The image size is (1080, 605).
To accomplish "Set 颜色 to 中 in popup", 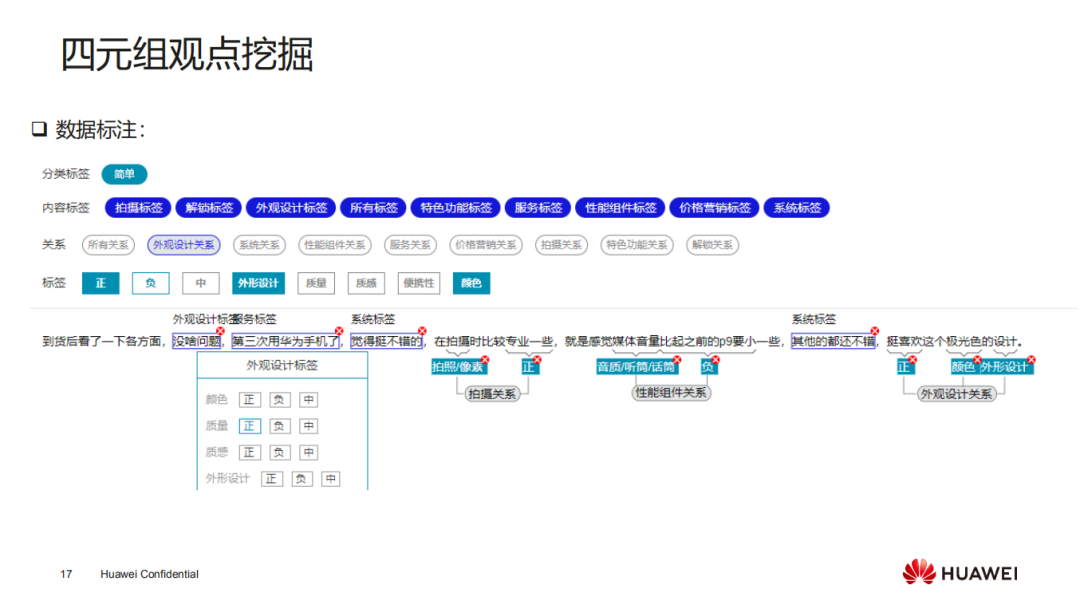I will tap(309, 400).
